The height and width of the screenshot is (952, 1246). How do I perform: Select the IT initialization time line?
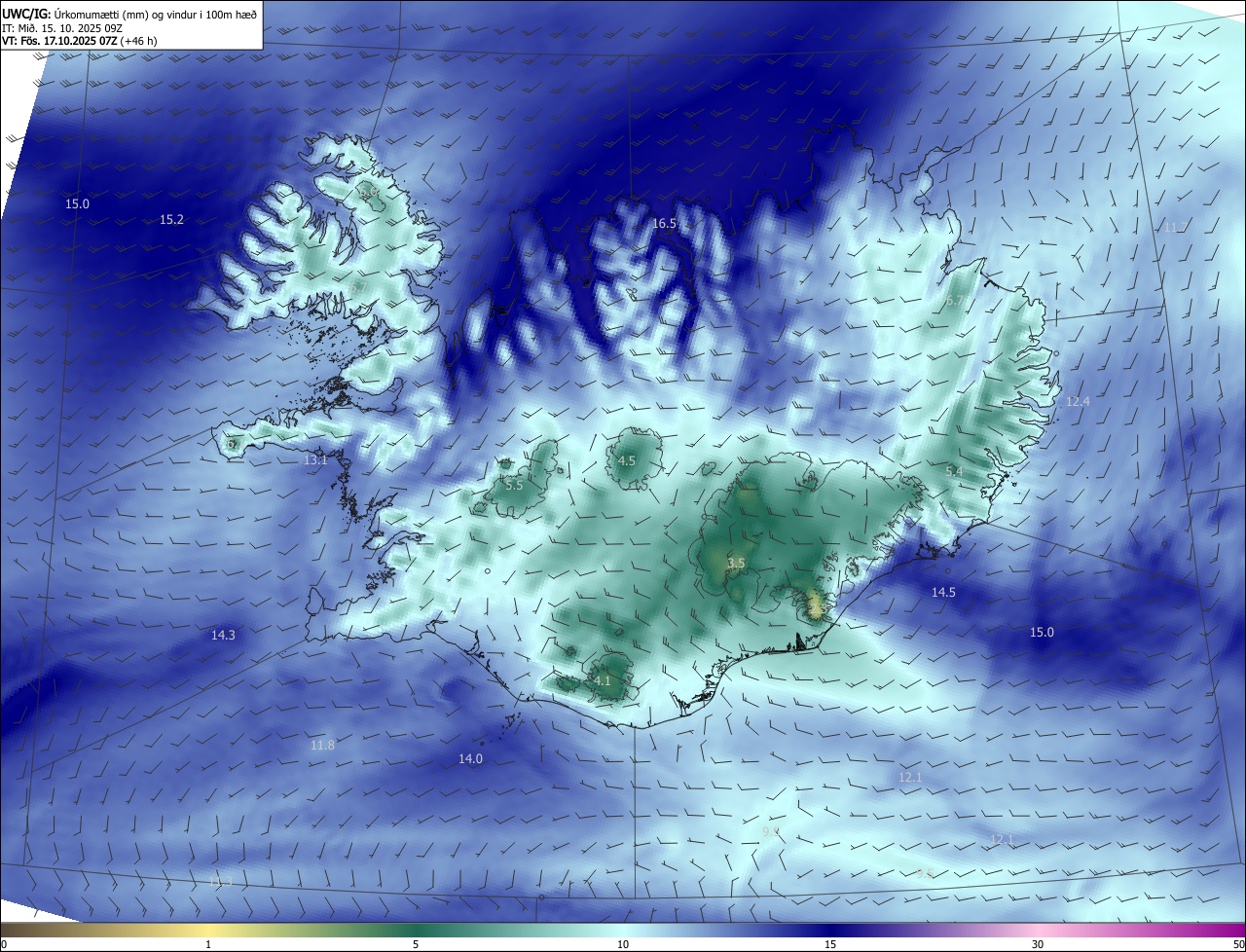(x=60, y=27)
